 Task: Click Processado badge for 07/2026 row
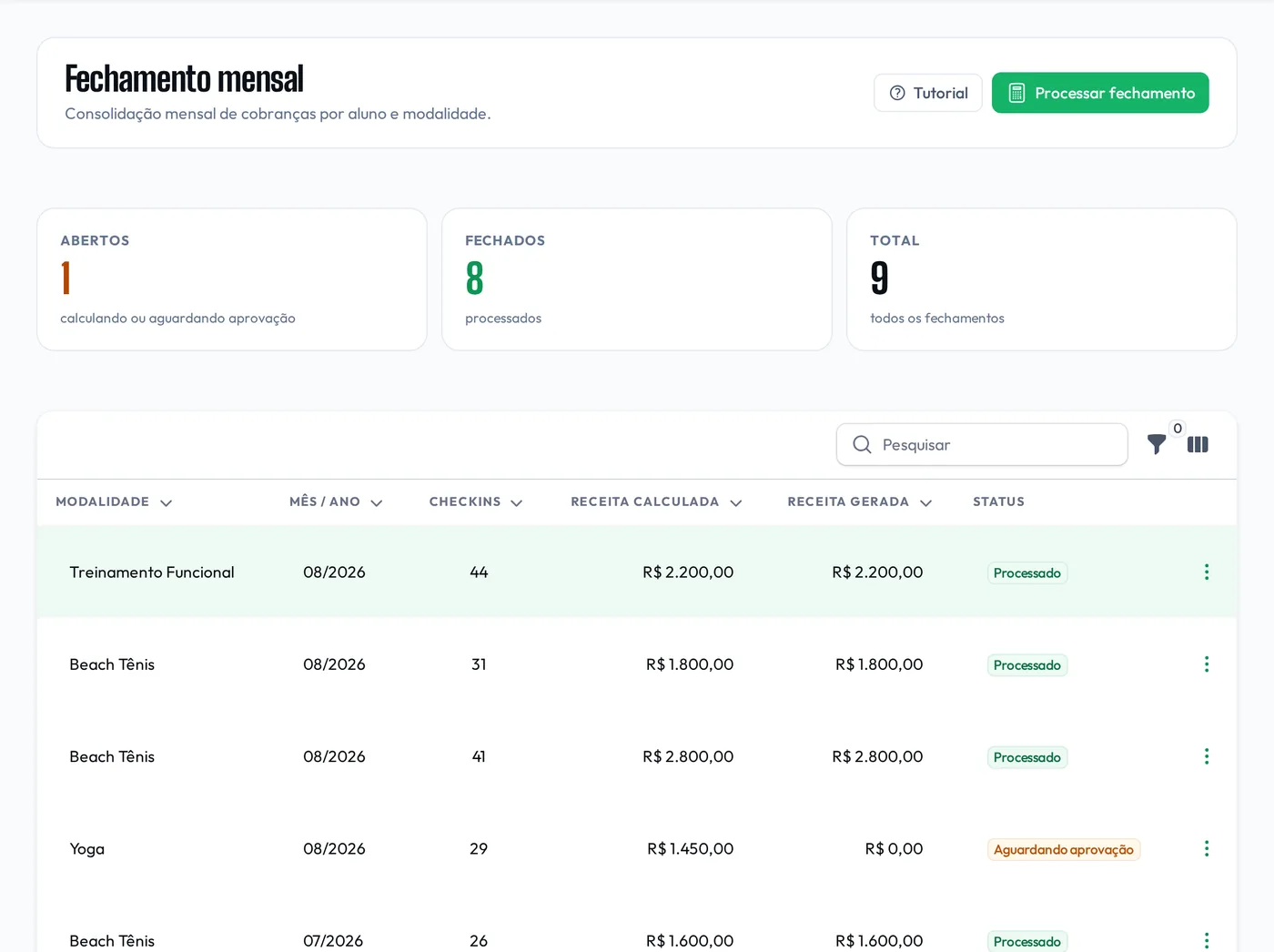pyautogui.click(x=1027, y=941)
